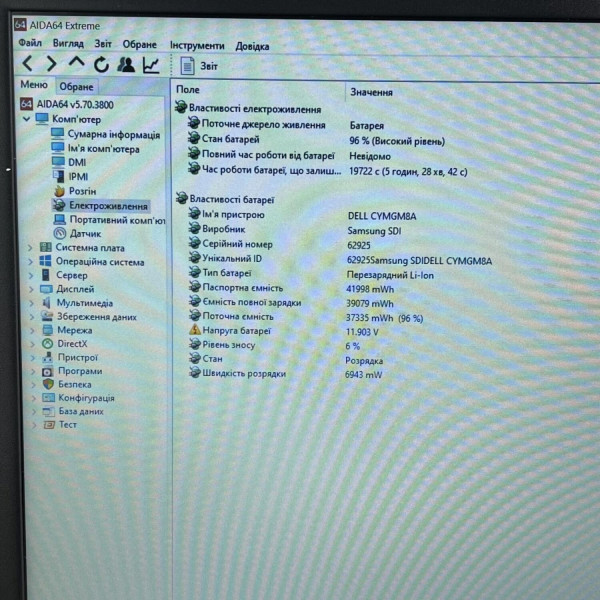This screenshot has width=600, height=600.
Task: Switch to the Обране tab in left panel
Action: click(x=76, y=87)
